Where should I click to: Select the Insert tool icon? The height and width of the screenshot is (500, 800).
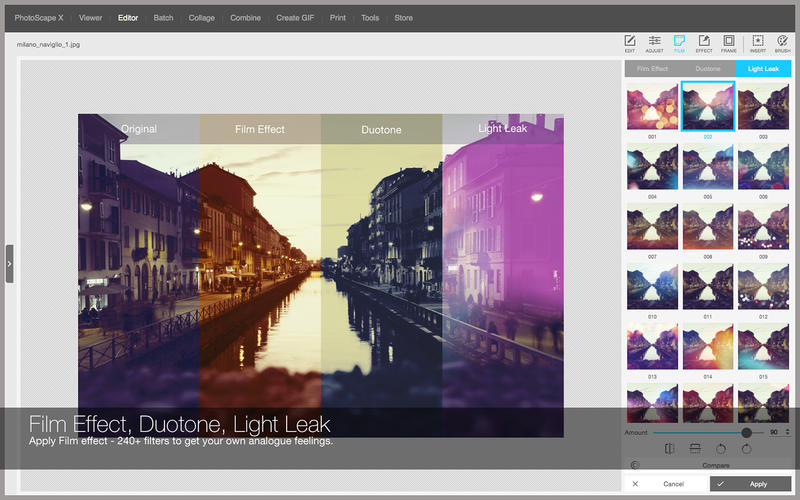tap(758, 42)
